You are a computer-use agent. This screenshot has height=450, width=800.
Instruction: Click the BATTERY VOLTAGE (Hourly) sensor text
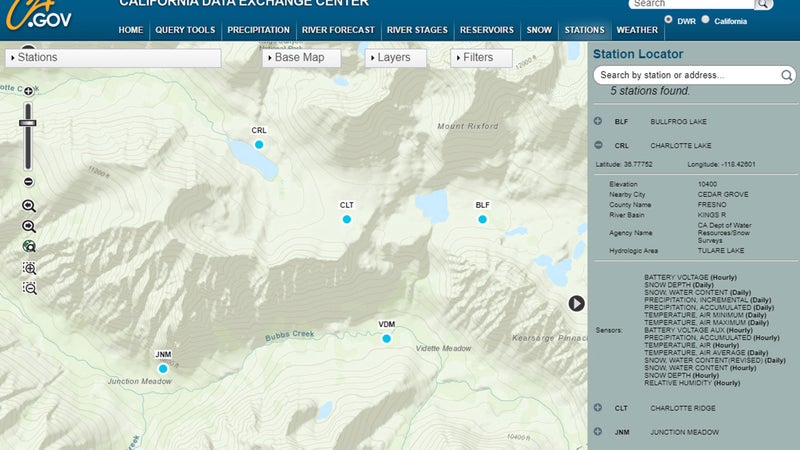point(690,278)
